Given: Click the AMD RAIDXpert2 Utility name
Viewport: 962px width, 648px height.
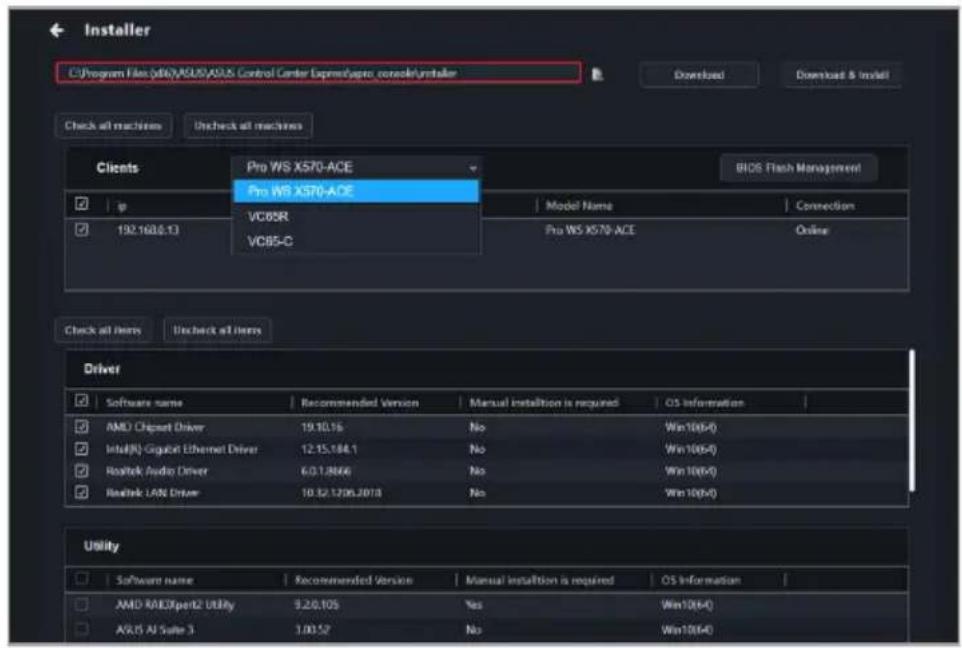Looking at the screenshot, I should 175,605.
